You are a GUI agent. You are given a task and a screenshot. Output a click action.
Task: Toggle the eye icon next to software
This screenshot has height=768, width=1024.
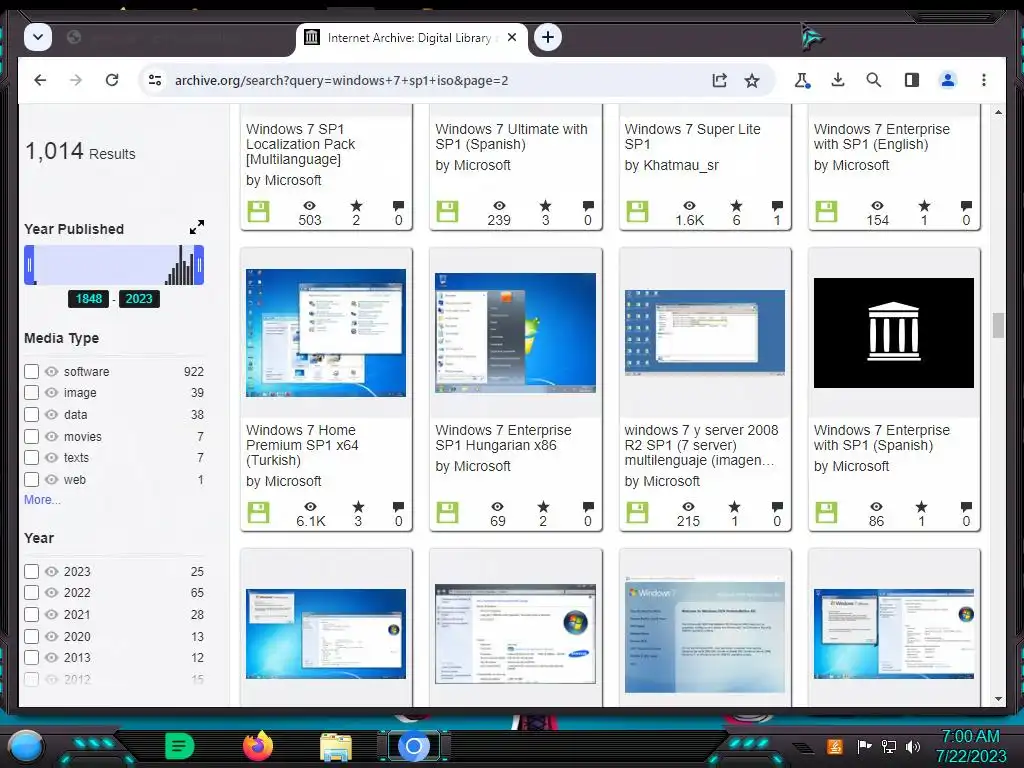click(x=52, y=372)
